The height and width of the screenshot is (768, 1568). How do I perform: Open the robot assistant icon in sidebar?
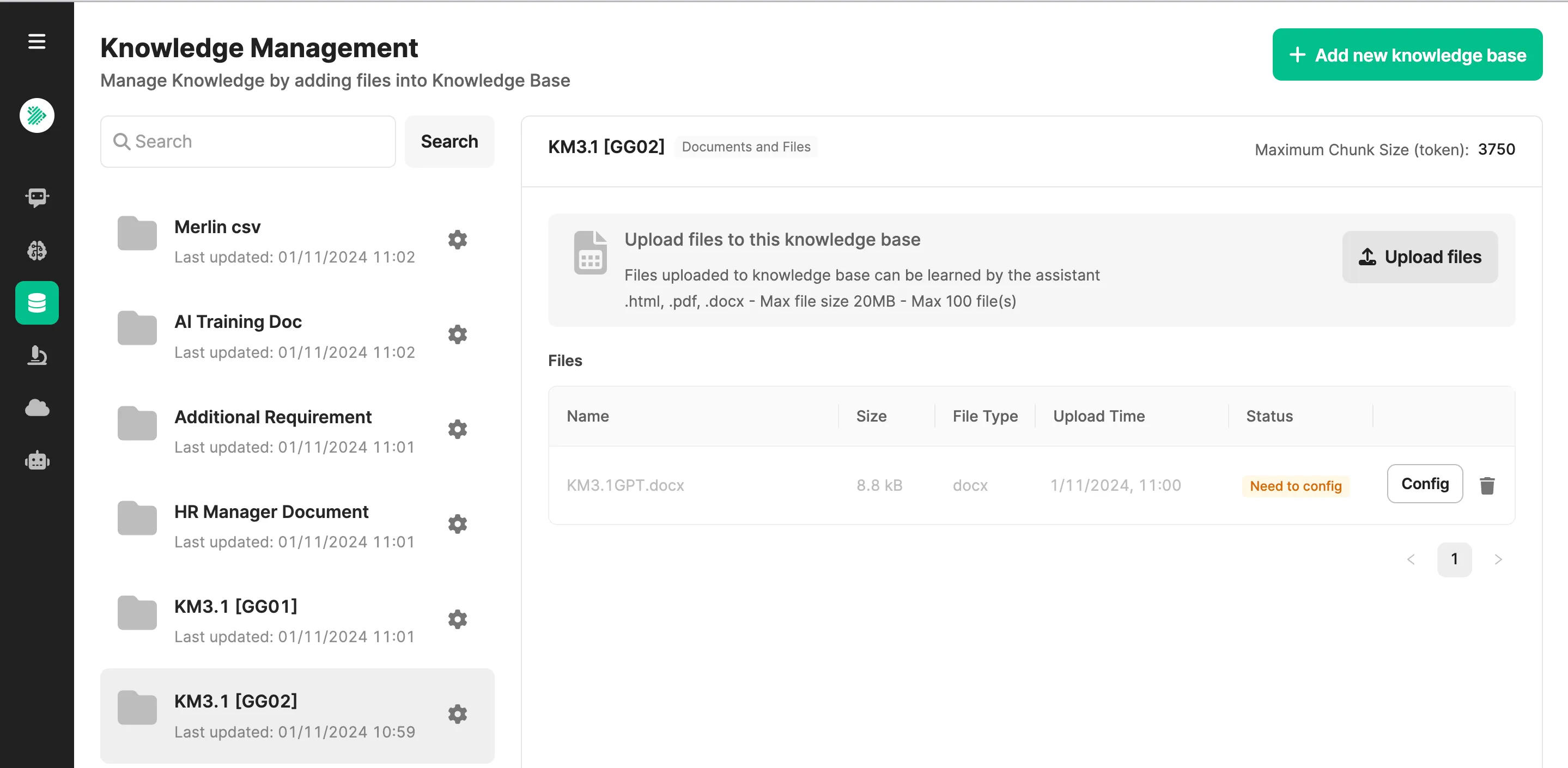[x=37, y=460]
